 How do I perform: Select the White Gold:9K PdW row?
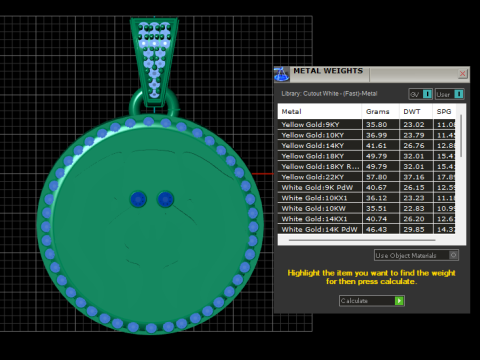coord(366,187)
